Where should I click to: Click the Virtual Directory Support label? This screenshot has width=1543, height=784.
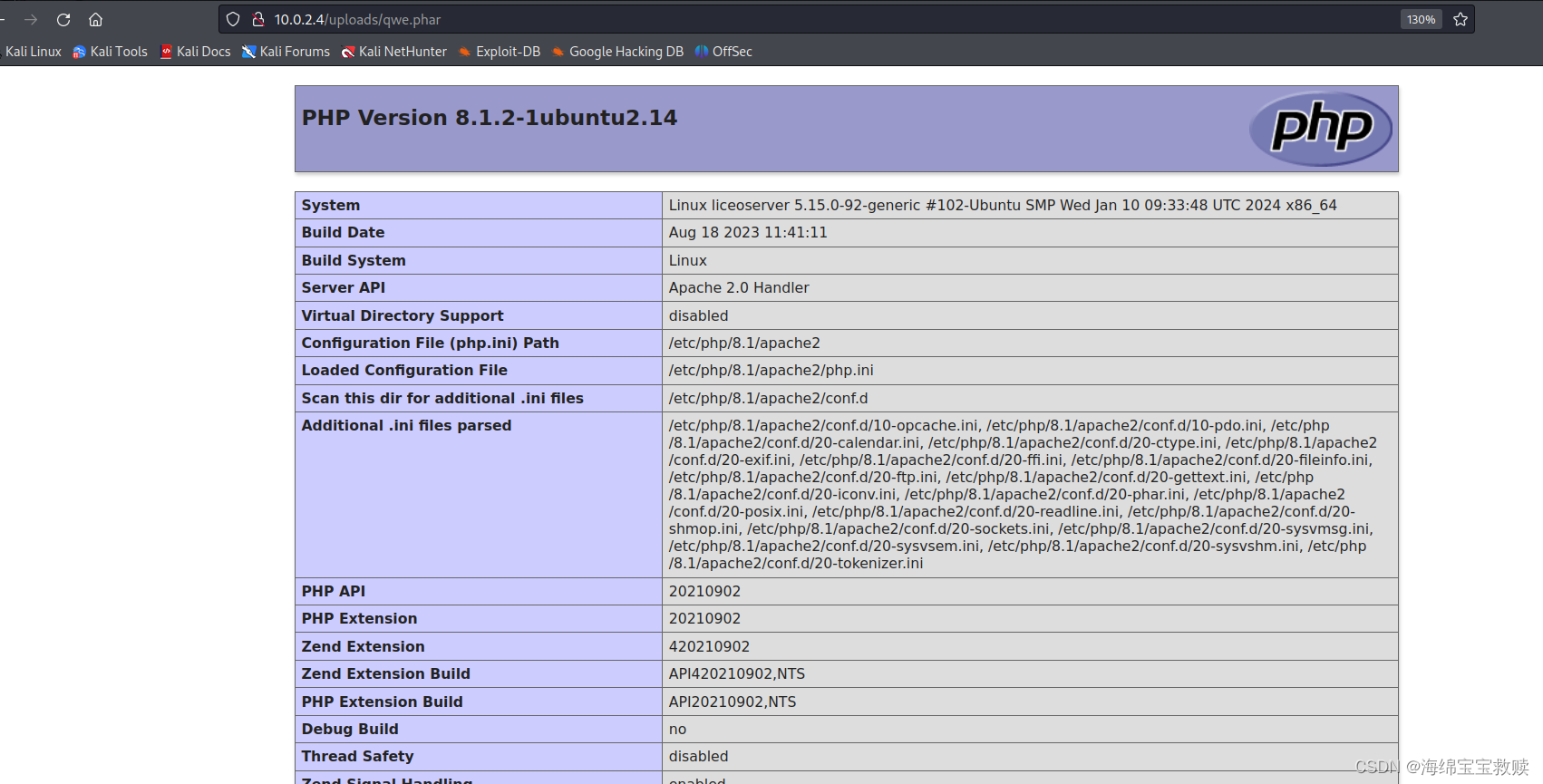tap(403, 315)
